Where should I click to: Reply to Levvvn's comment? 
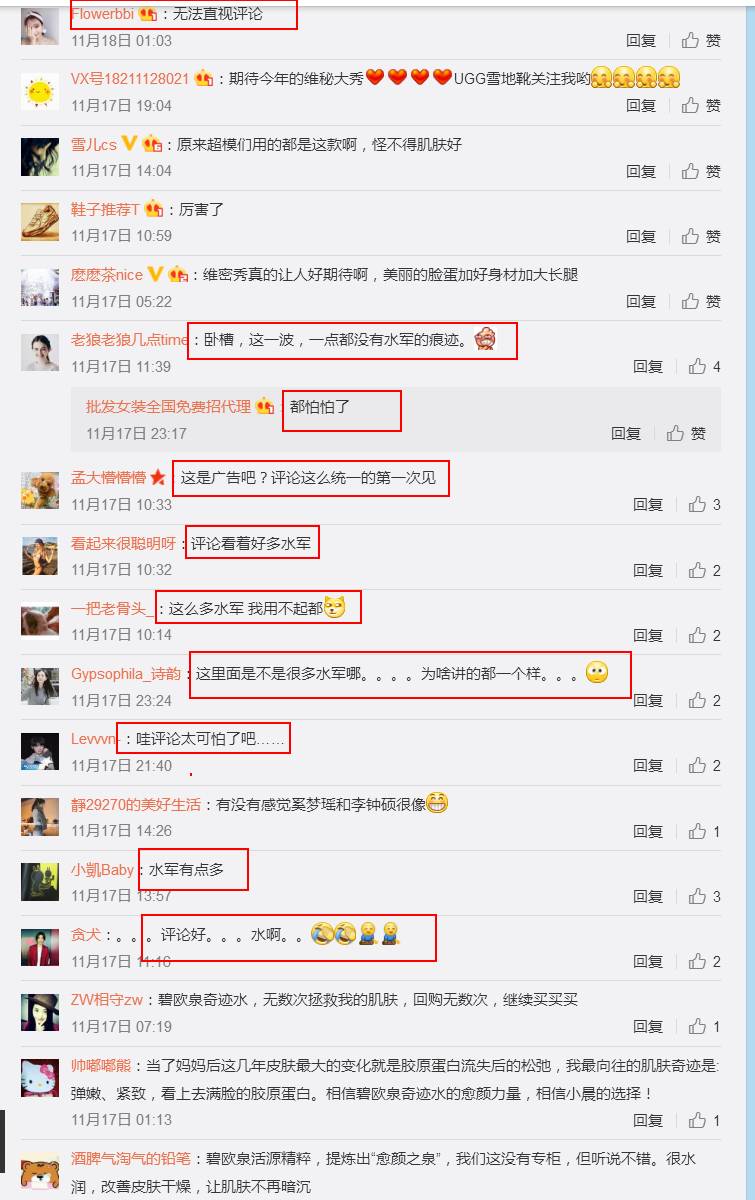[648, 766]
